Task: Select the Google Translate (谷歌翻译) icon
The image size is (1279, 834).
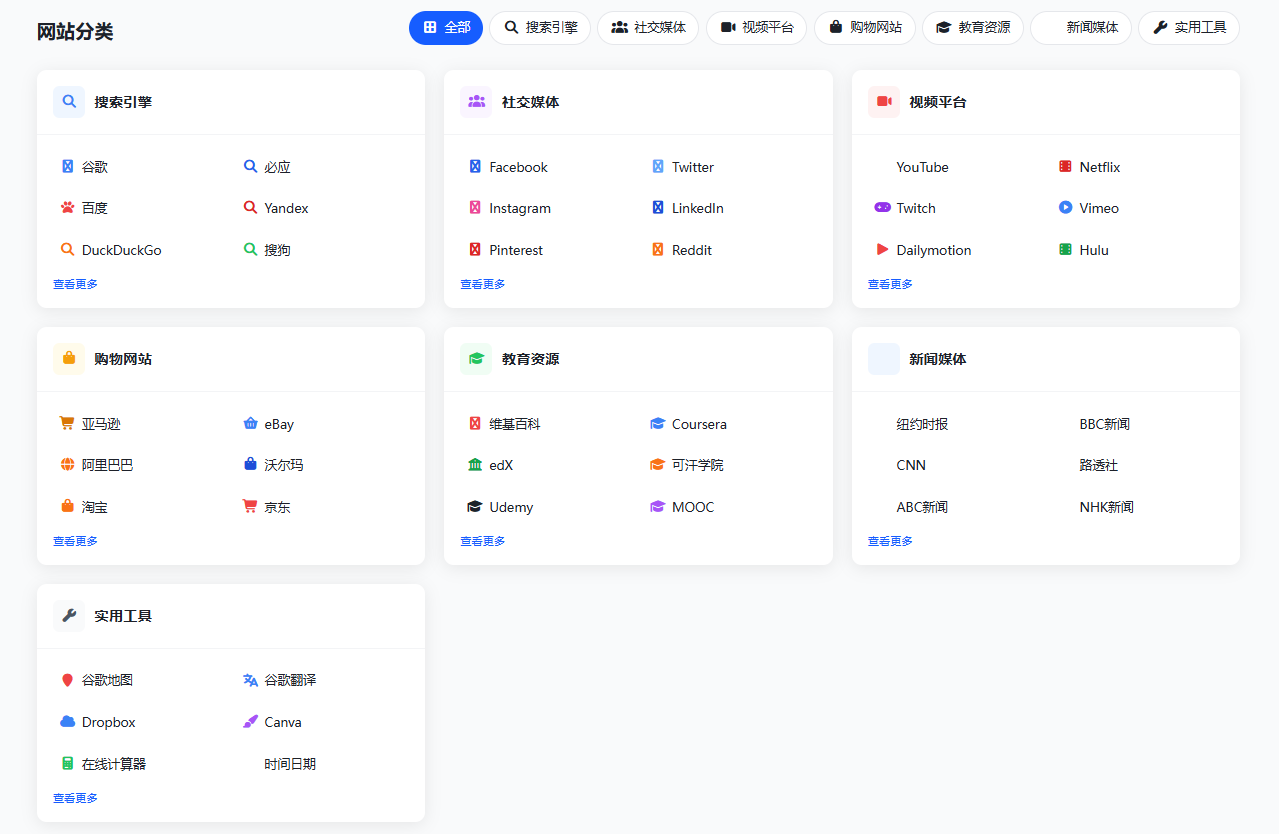Action: 250,679
